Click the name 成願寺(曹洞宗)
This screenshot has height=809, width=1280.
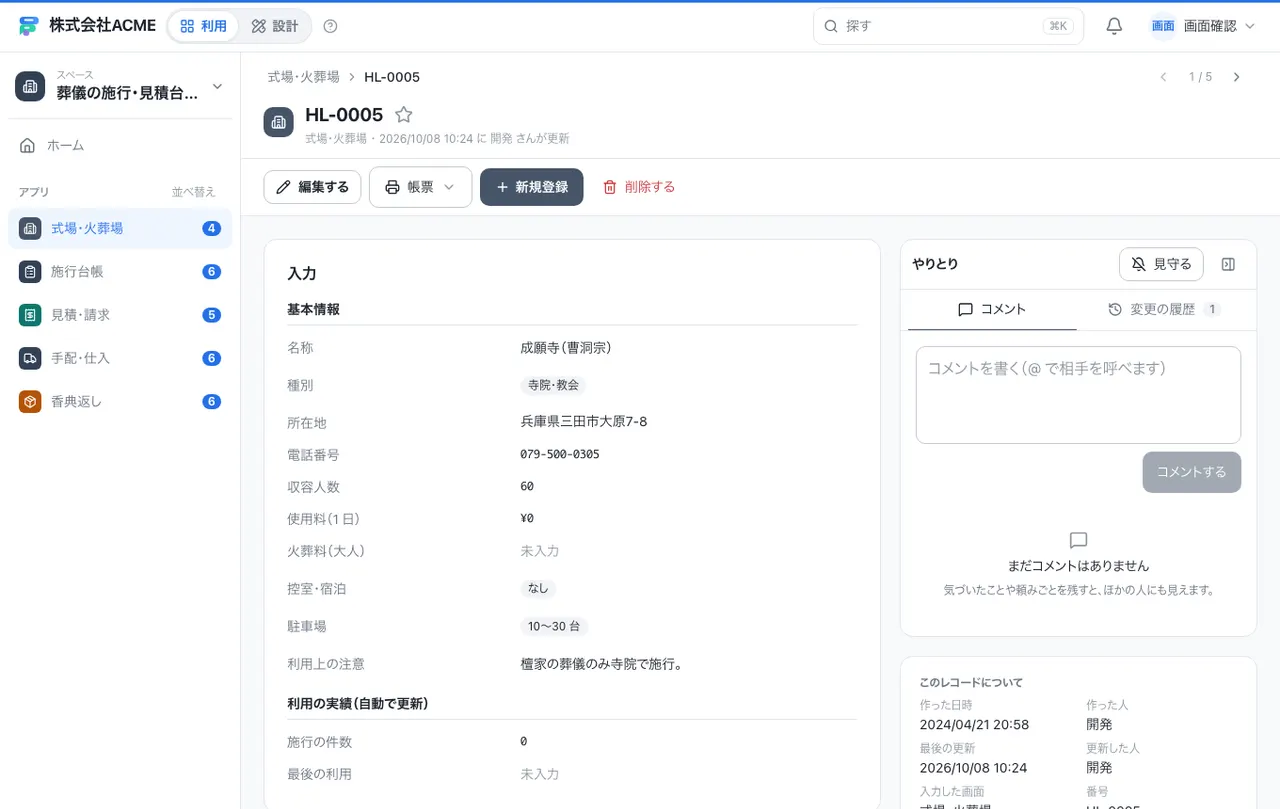566,348
